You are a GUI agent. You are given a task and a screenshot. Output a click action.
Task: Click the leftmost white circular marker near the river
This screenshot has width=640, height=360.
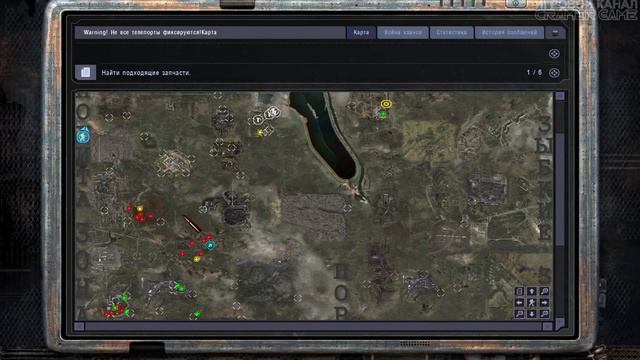(x=258, y=120)
